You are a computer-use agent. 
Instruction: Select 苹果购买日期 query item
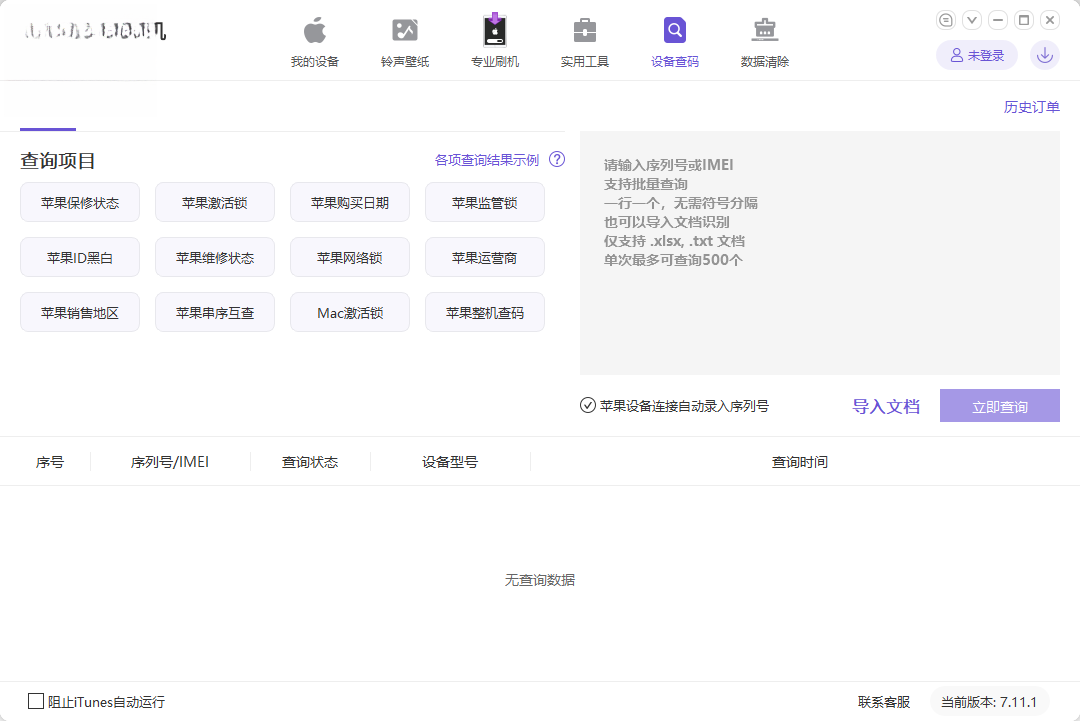(350, 202)
